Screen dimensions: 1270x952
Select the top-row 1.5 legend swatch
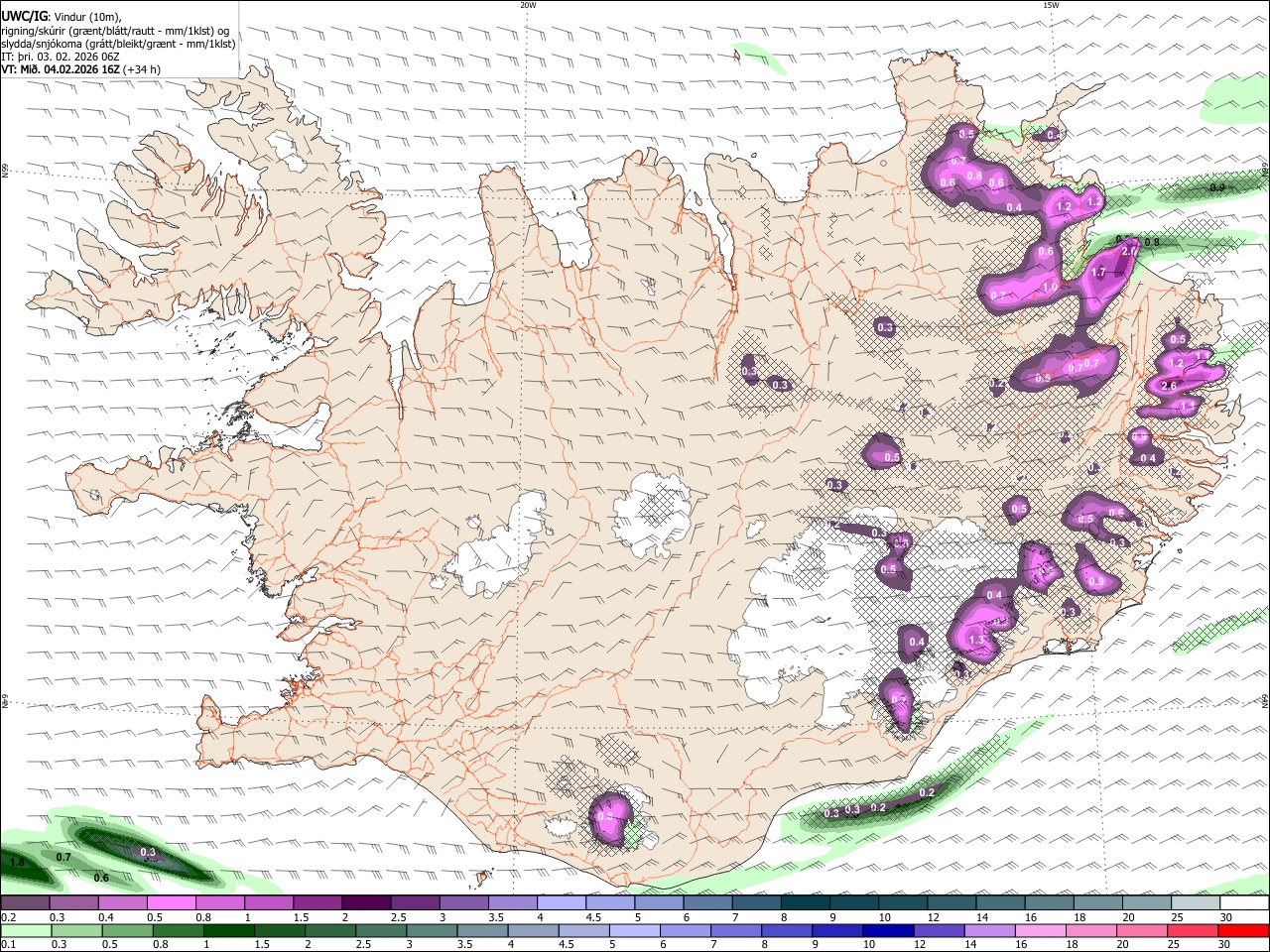[x=317, y=902]
